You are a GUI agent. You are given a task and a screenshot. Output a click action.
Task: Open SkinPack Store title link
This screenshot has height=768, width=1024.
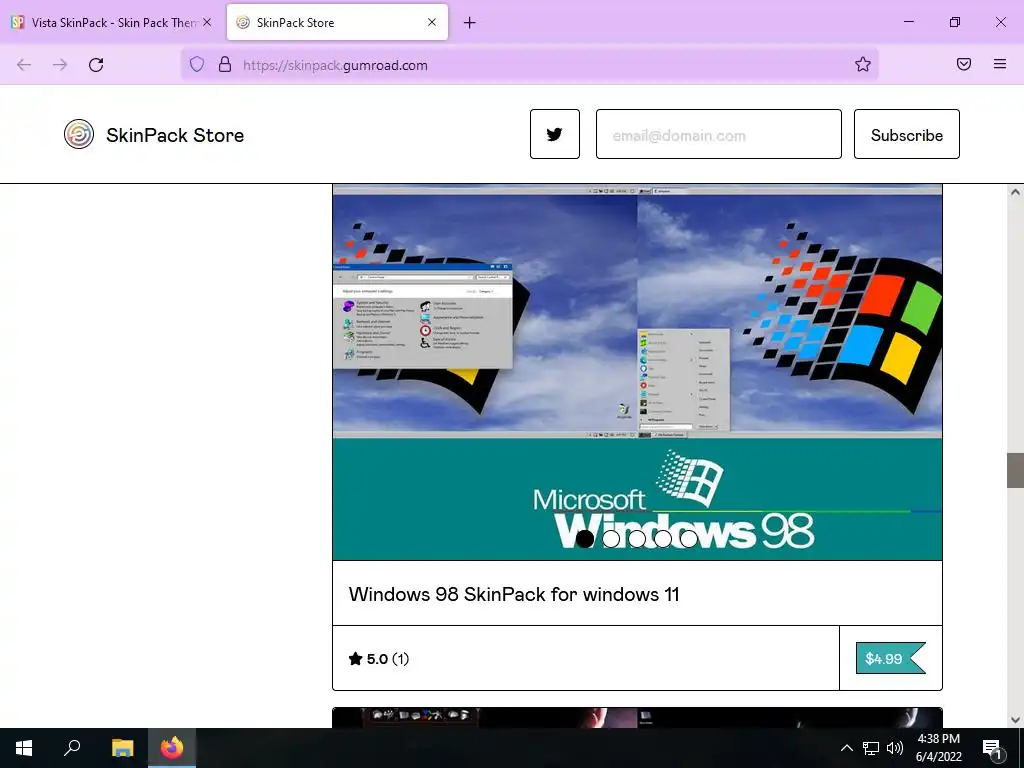(x=175, y=135)
